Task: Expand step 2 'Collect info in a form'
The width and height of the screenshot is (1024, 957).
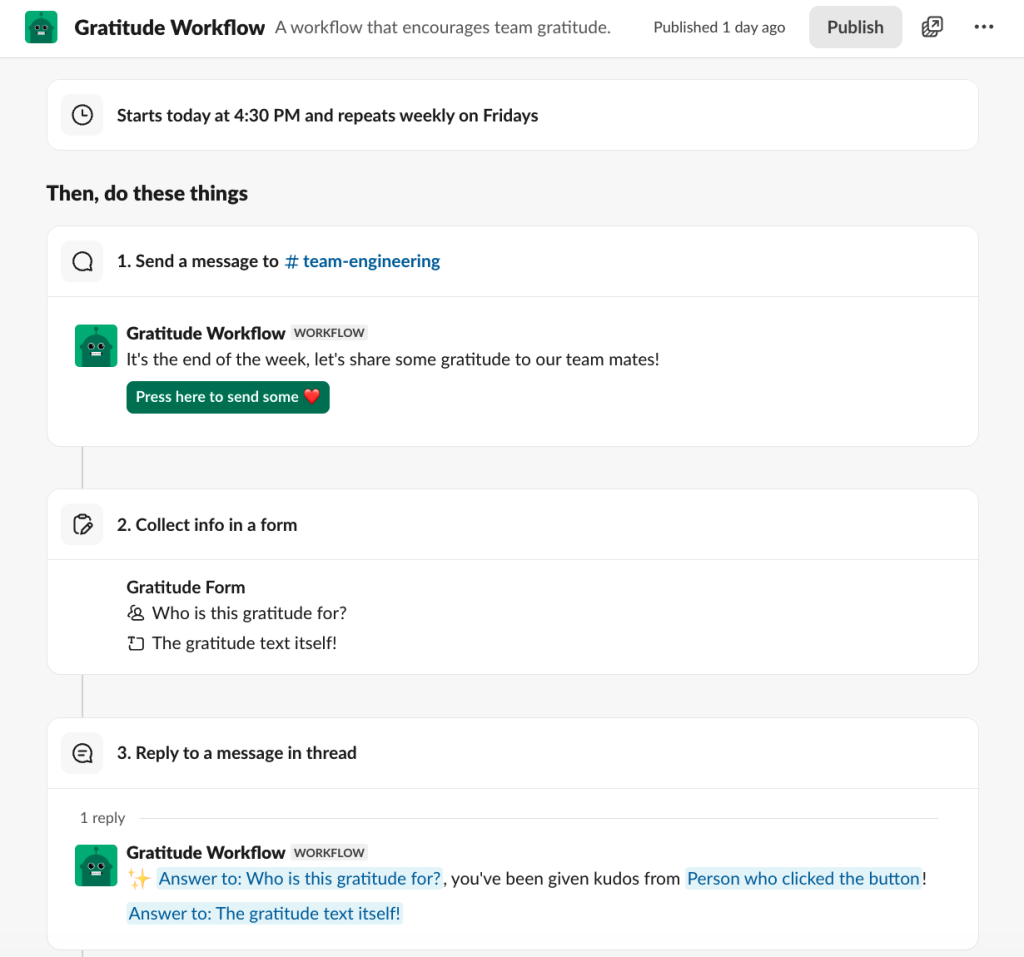Action: (x=216, y=524)
